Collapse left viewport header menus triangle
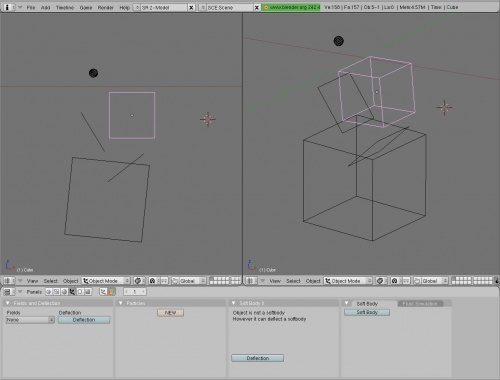This screenshot has height=380, width=500. pyautogui.click(x=20, y=281)
